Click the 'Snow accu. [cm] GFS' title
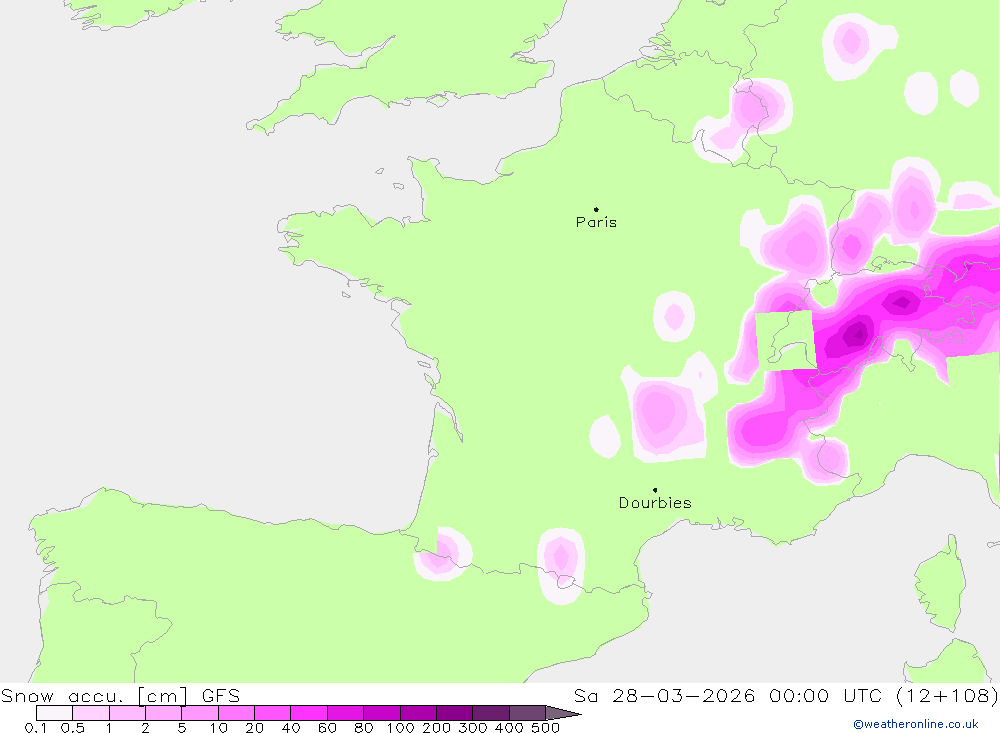Screen dimensions: 1000x733 click(121, 695)
